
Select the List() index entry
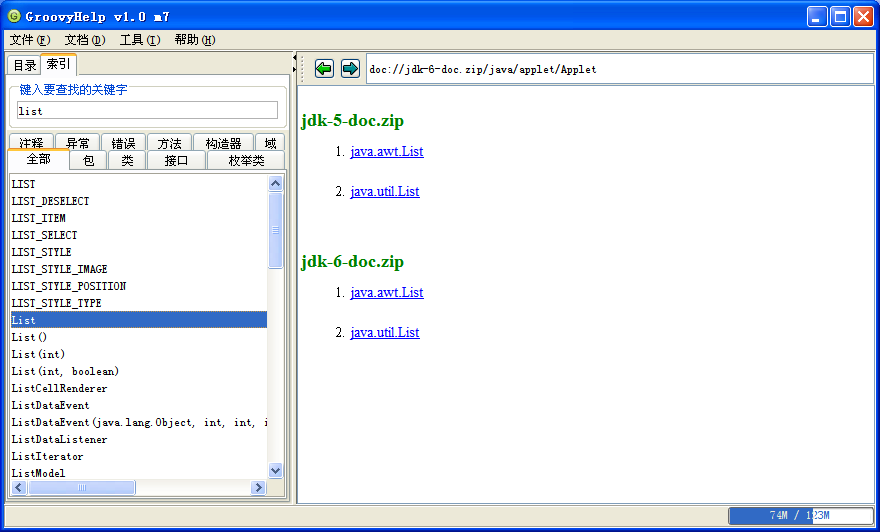point(139,337)
